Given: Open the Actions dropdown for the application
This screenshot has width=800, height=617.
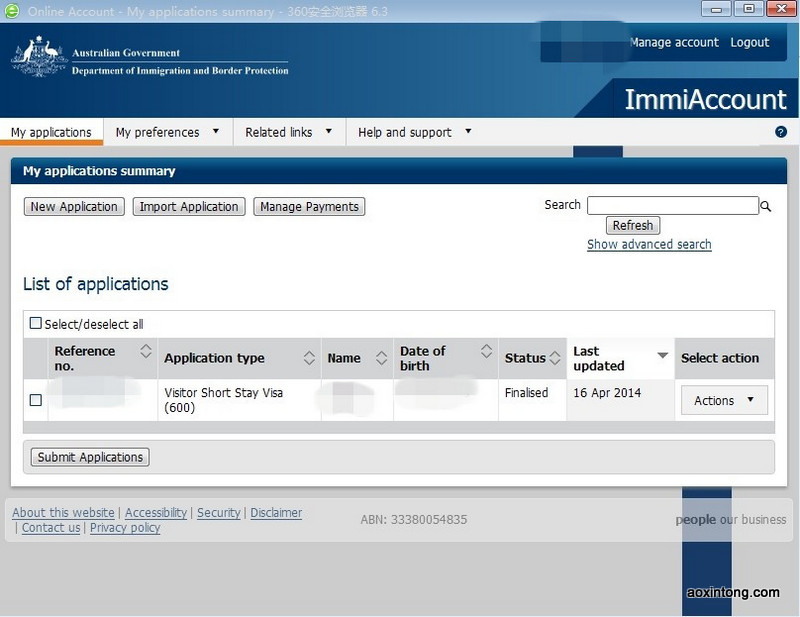Looking at the screenshot, I should click(724, 400).
